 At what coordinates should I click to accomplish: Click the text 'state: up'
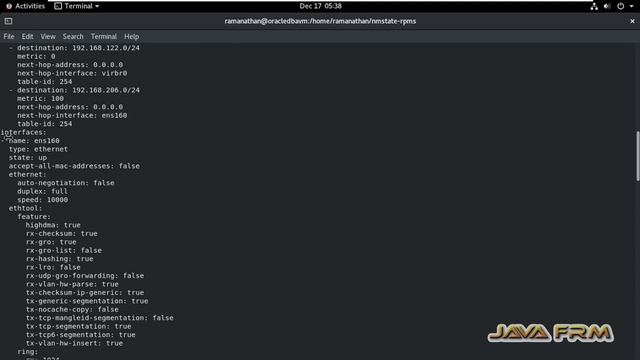28,158
